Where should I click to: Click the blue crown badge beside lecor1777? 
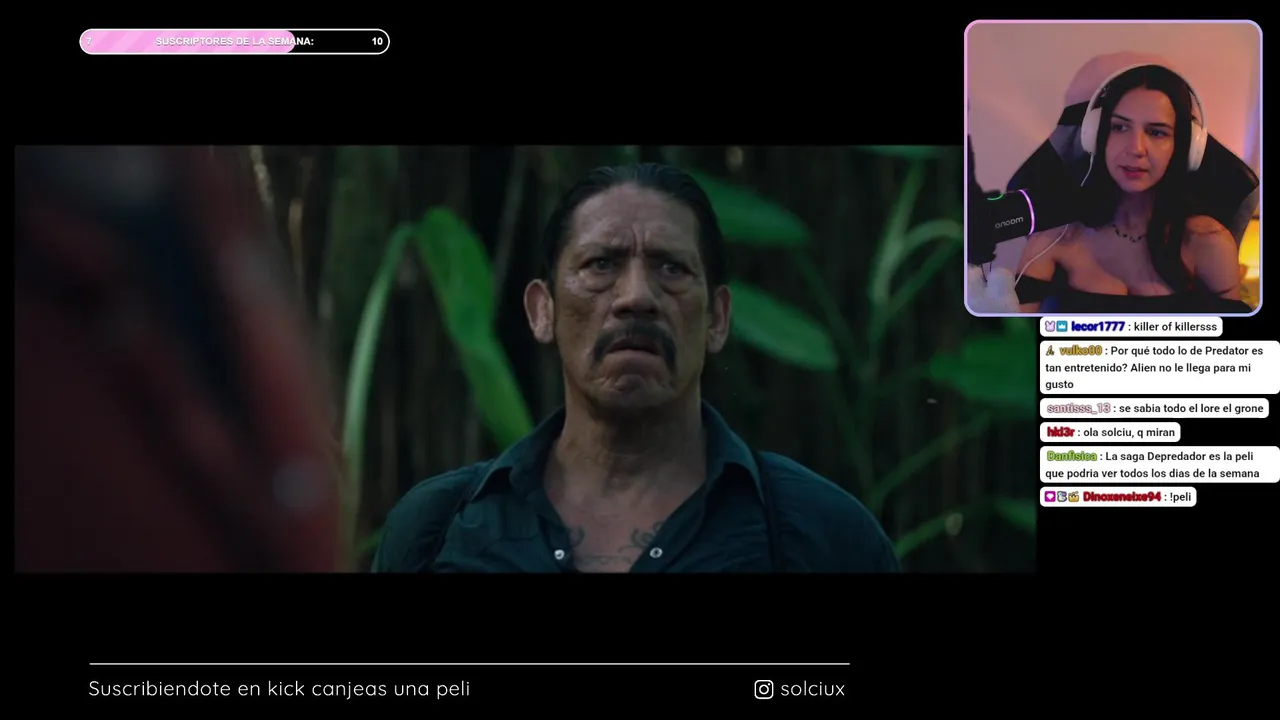point(1062,327)
